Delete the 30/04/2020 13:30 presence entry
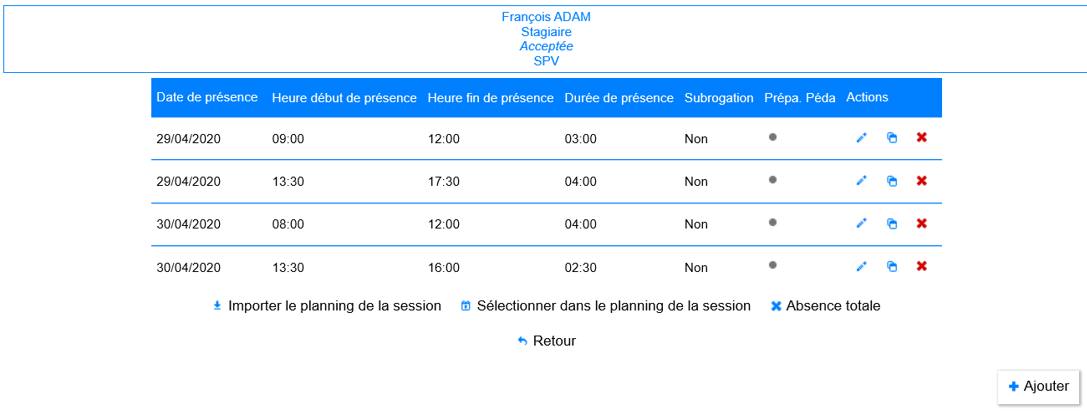Viewport: 1087px width, 415px height. [922, 267]
